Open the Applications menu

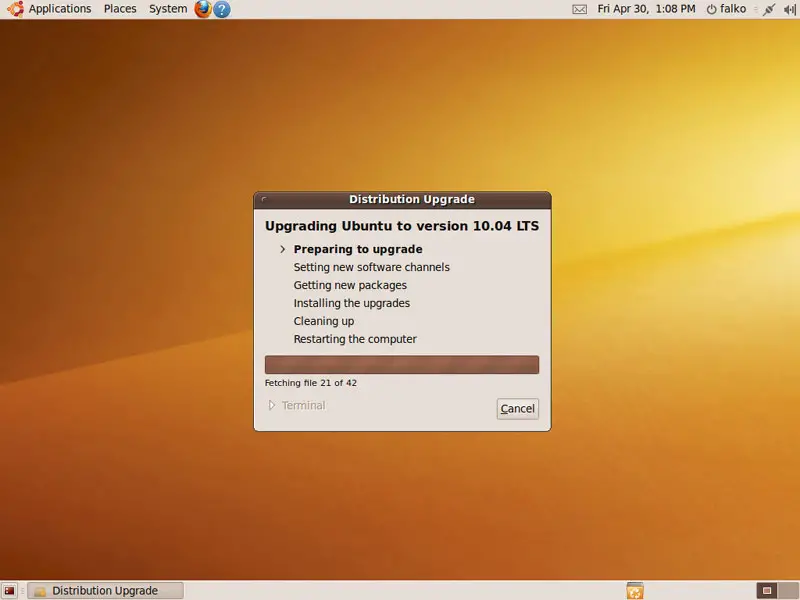(59, 9)
